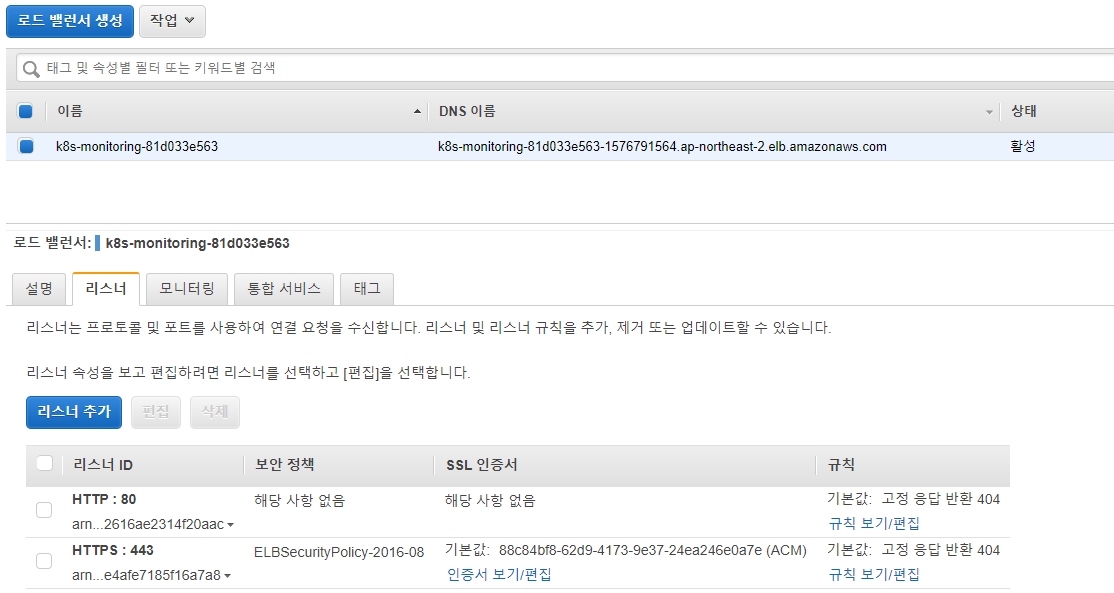Screen dimensions: 1114x593
Task: Toggle checkbox for HTTP : 80 listener
Action: (x=44, y=510)
